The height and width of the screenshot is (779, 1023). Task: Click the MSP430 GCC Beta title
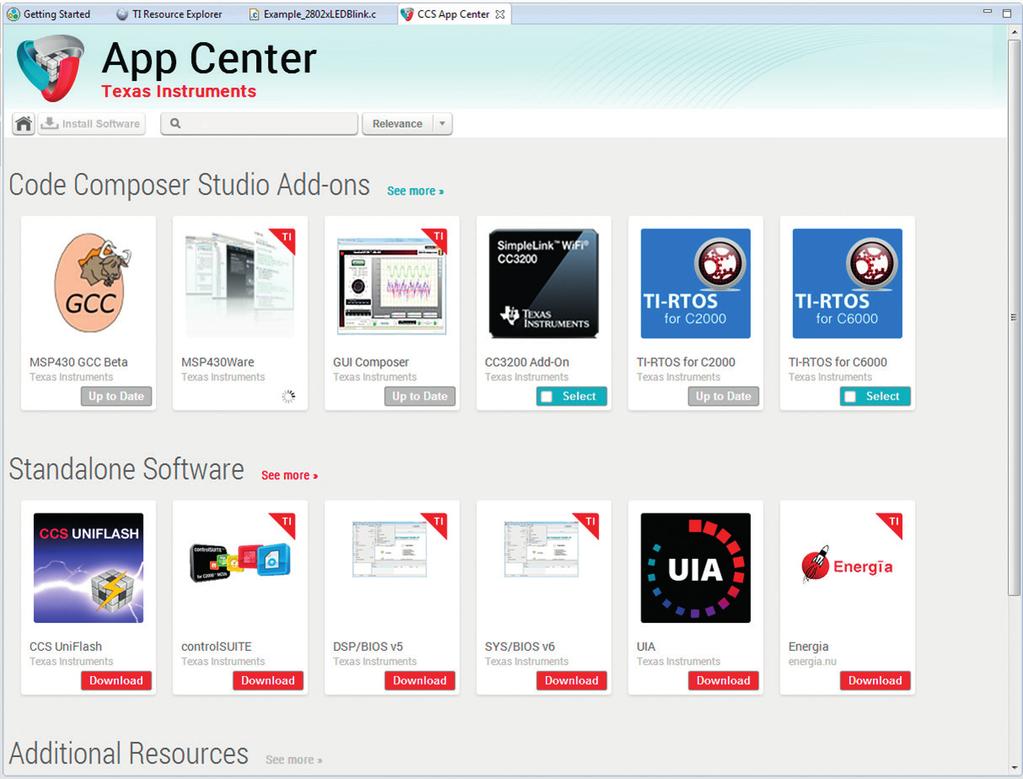tap(78, 362)
